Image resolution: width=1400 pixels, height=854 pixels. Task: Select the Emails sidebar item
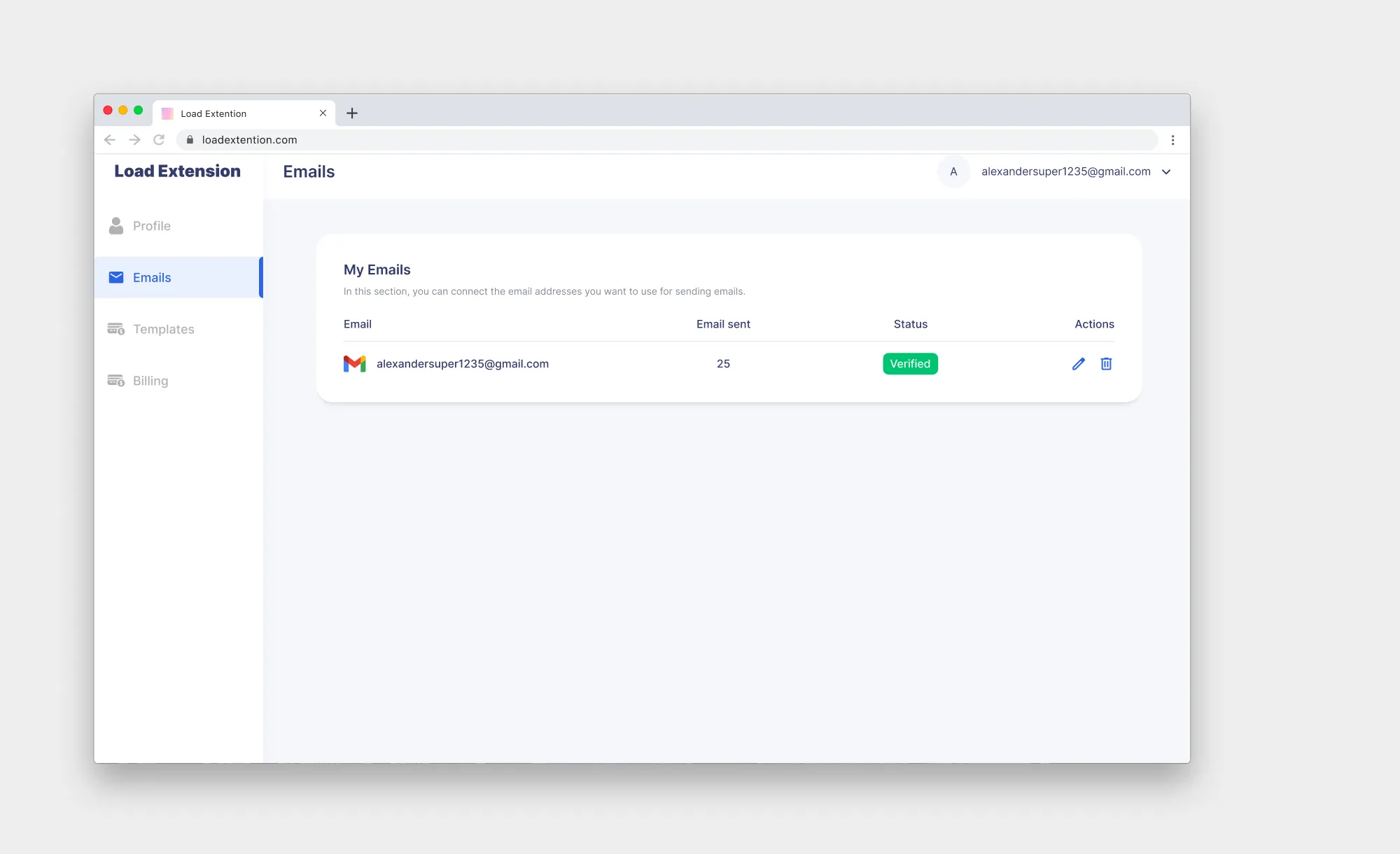point(152,278)
